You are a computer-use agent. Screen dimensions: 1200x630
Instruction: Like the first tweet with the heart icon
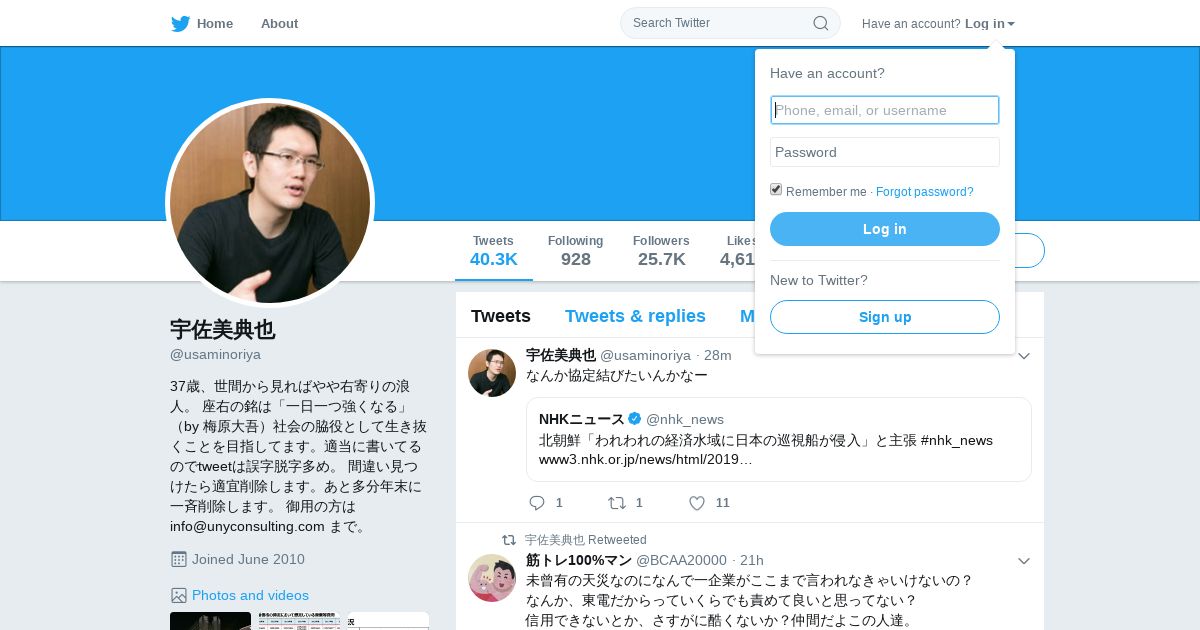[x=697, y=503]
